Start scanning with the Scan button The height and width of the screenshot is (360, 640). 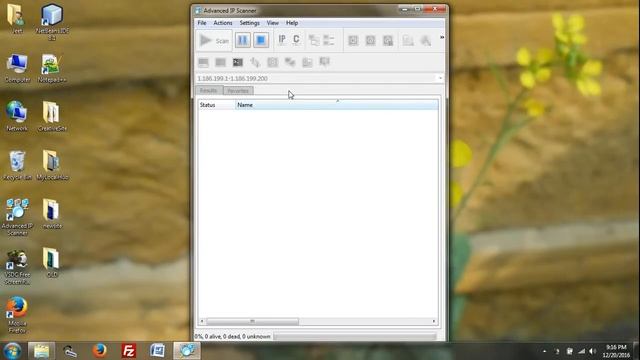click(214, 40)
